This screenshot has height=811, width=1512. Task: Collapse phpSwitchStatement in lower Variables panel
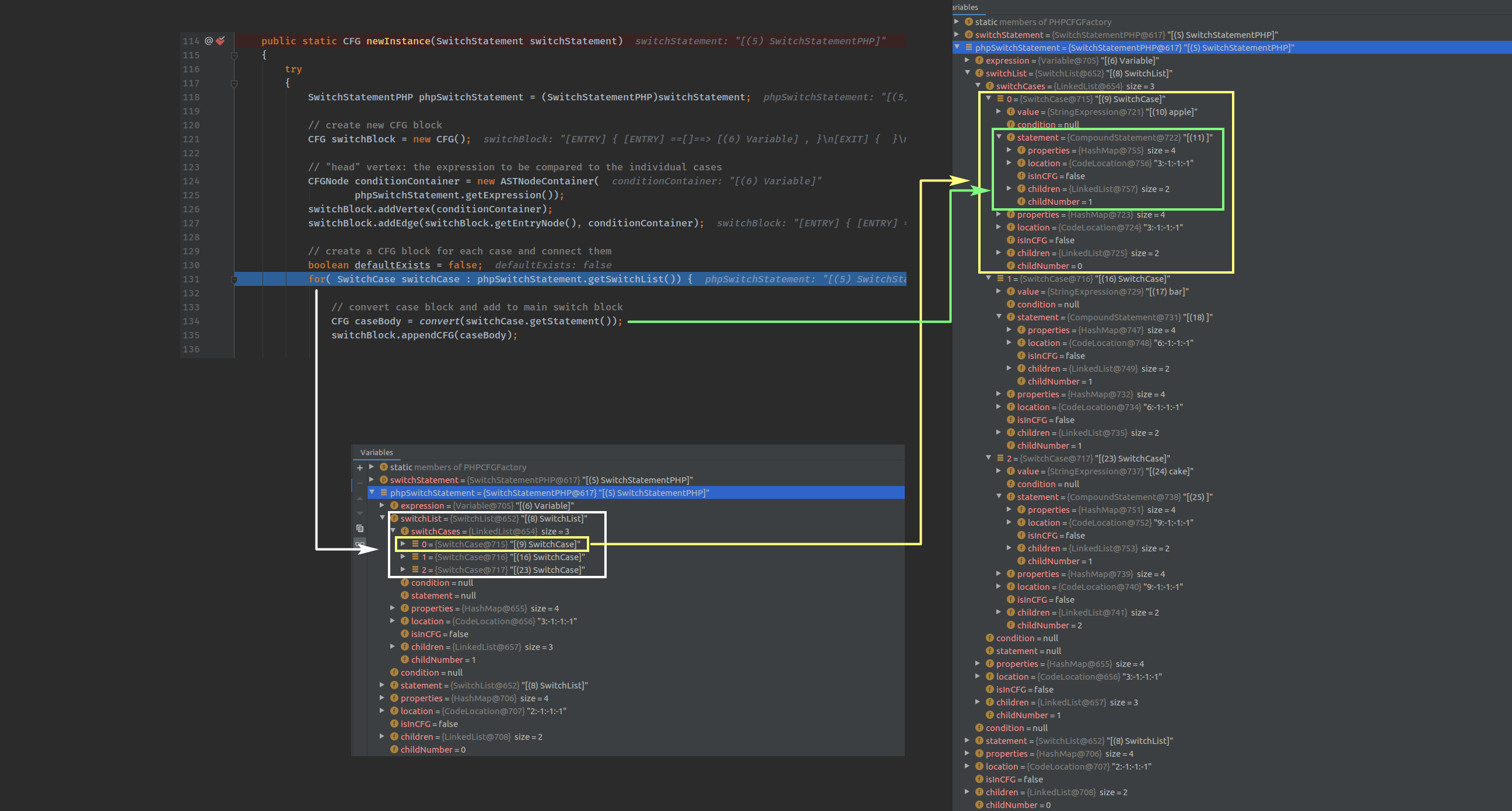pyautogui.click(x=372, y=492)
